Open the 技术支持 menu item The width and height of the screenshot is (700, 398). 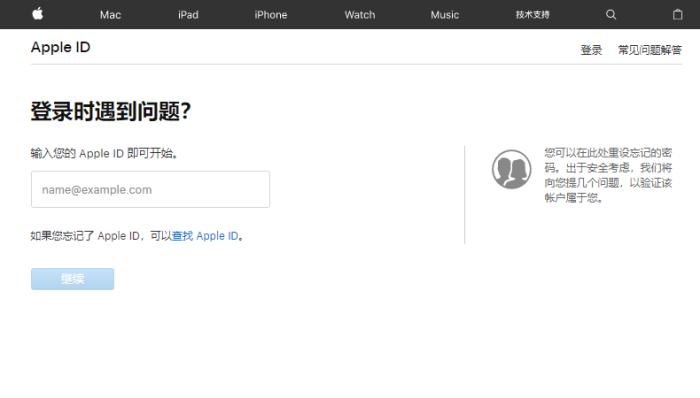(533, 15)
